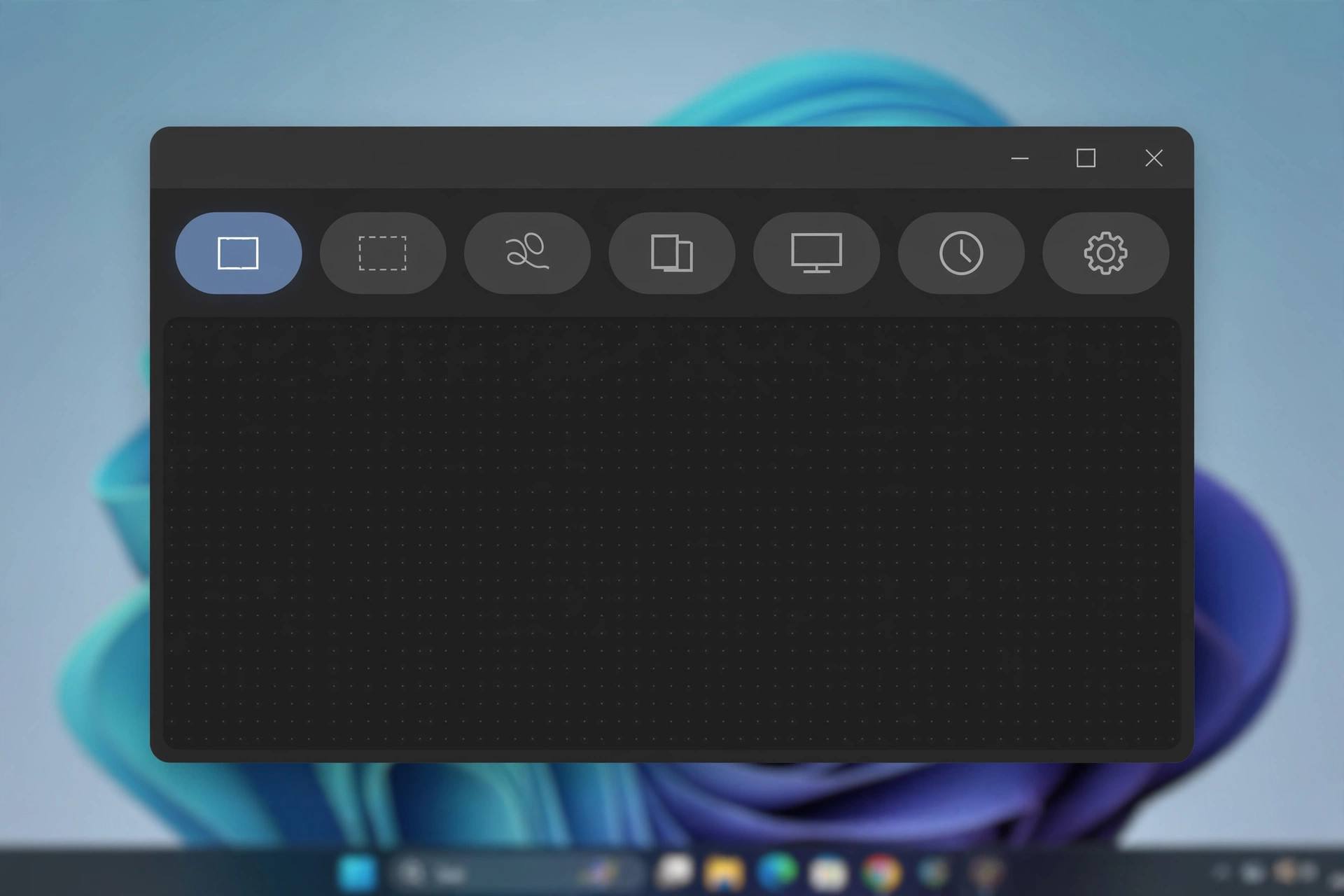Launch Microsoft Edge from the taskbar

(x=777, y=872)
